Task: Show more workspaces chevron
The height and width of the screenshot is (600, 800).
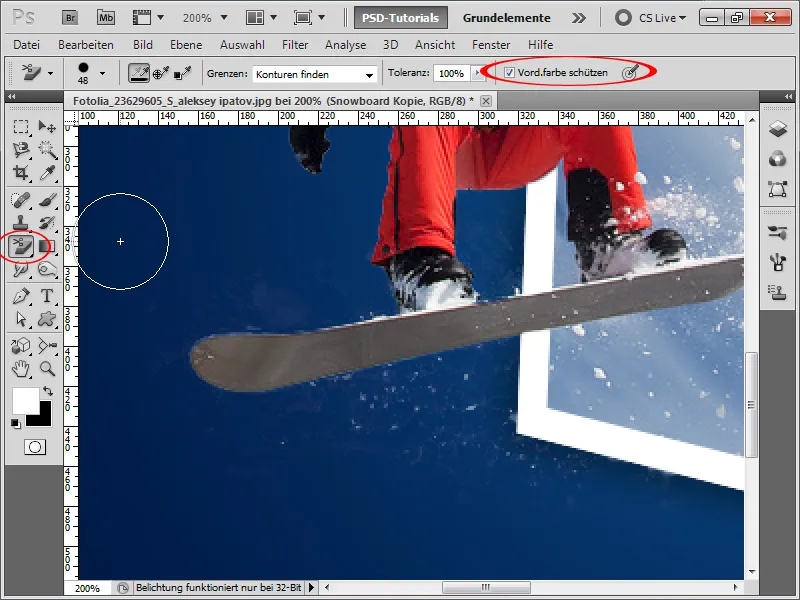Action: pos(579,18)
